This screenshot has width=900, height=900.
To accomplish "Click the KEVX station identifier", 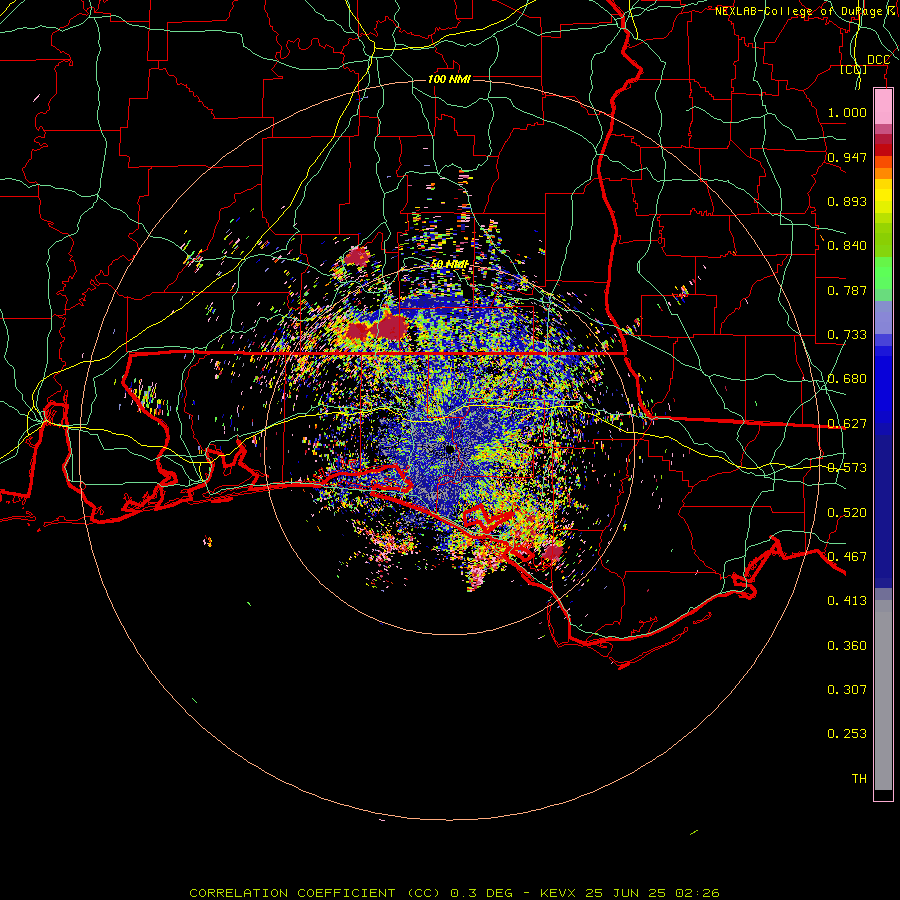I will 557,893.
